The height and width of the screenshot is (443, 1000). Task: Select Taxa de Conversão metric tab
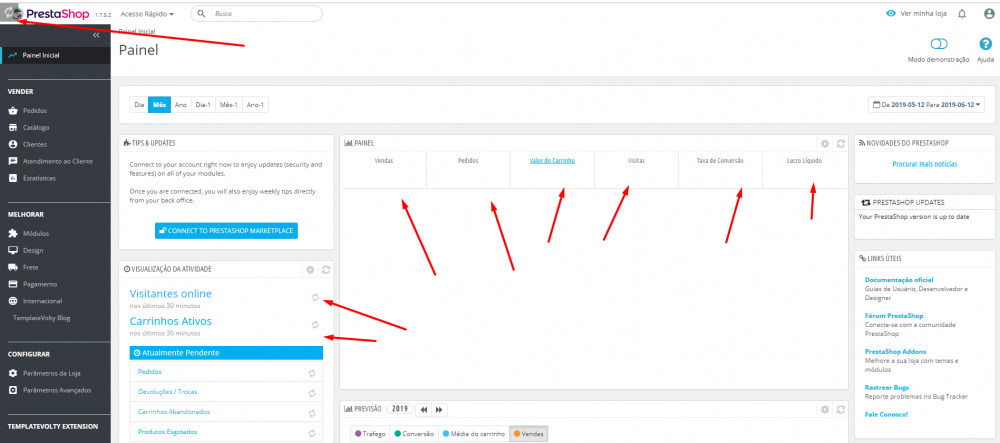tap(721, 170)
